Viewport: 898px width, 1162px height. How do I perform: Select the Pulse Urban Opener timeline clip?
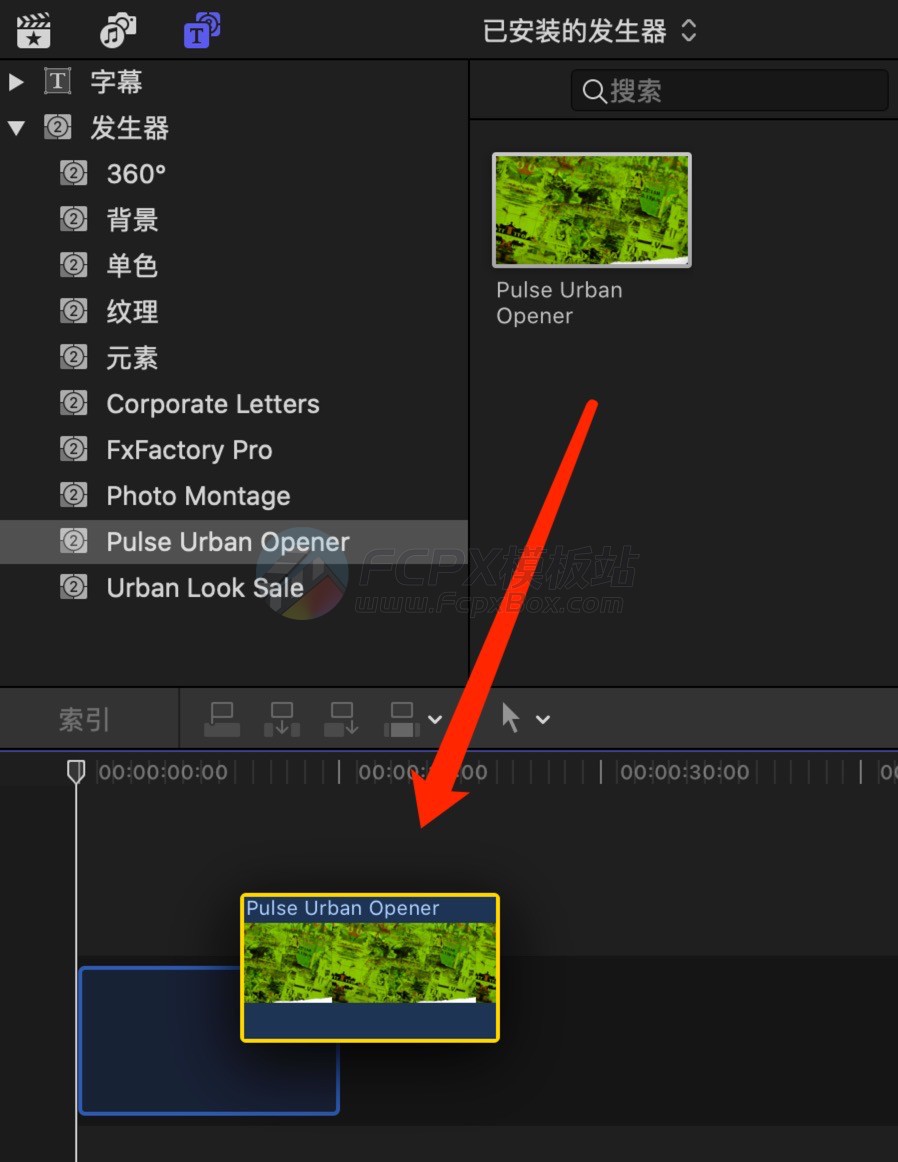pos(370,968)
